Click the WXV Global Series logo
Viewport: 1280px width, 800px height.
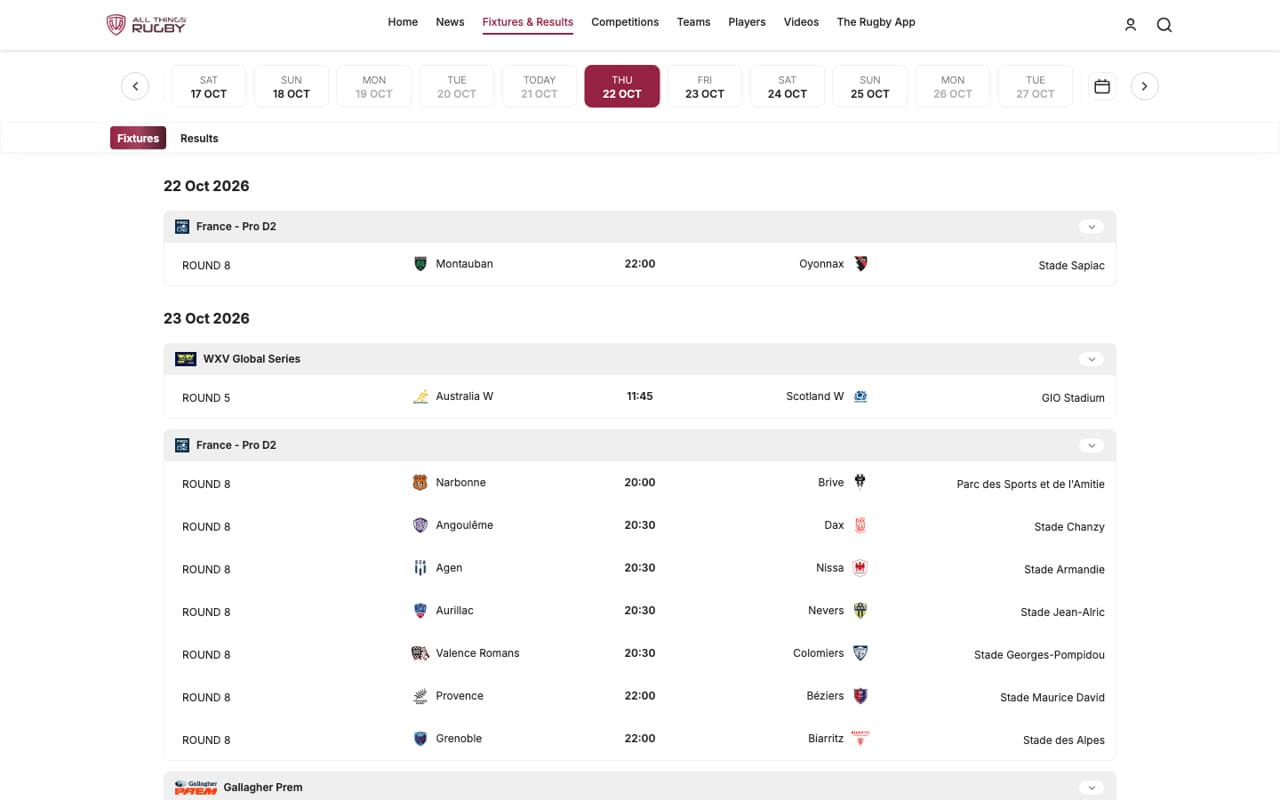click(185, 359)
